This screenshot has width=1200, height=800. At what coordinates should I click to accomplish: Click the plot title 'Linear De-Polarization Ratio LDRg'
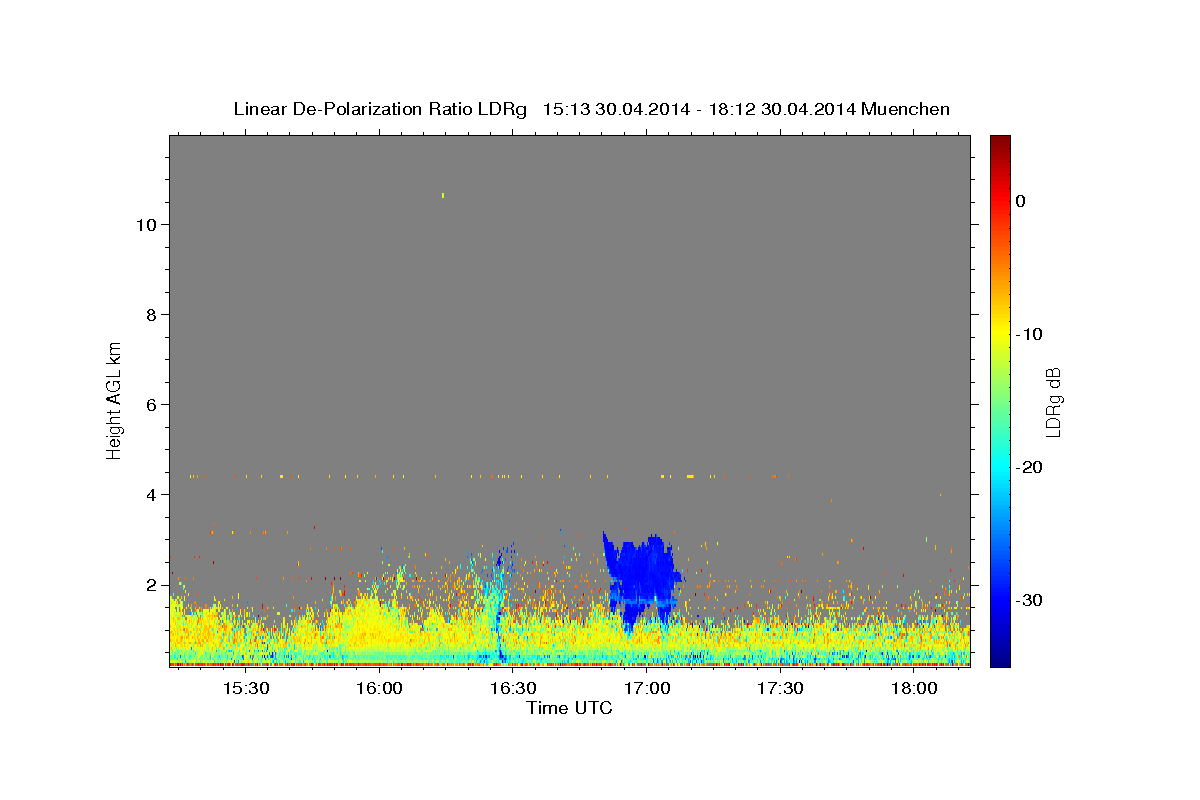(380, 109)
